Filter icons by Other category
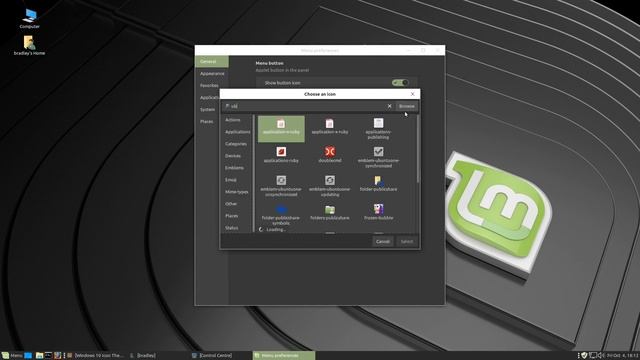 tap(231, 204)
